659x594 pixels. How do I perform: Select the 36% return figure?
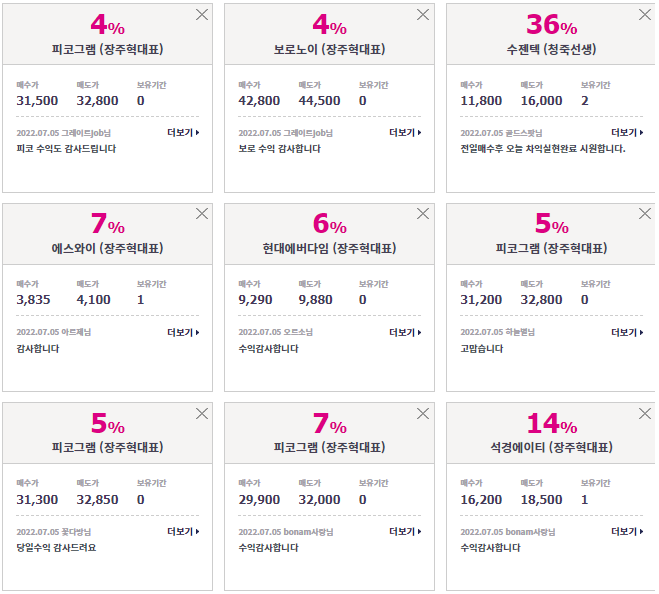pyautogui.click(x=551, y=24)
